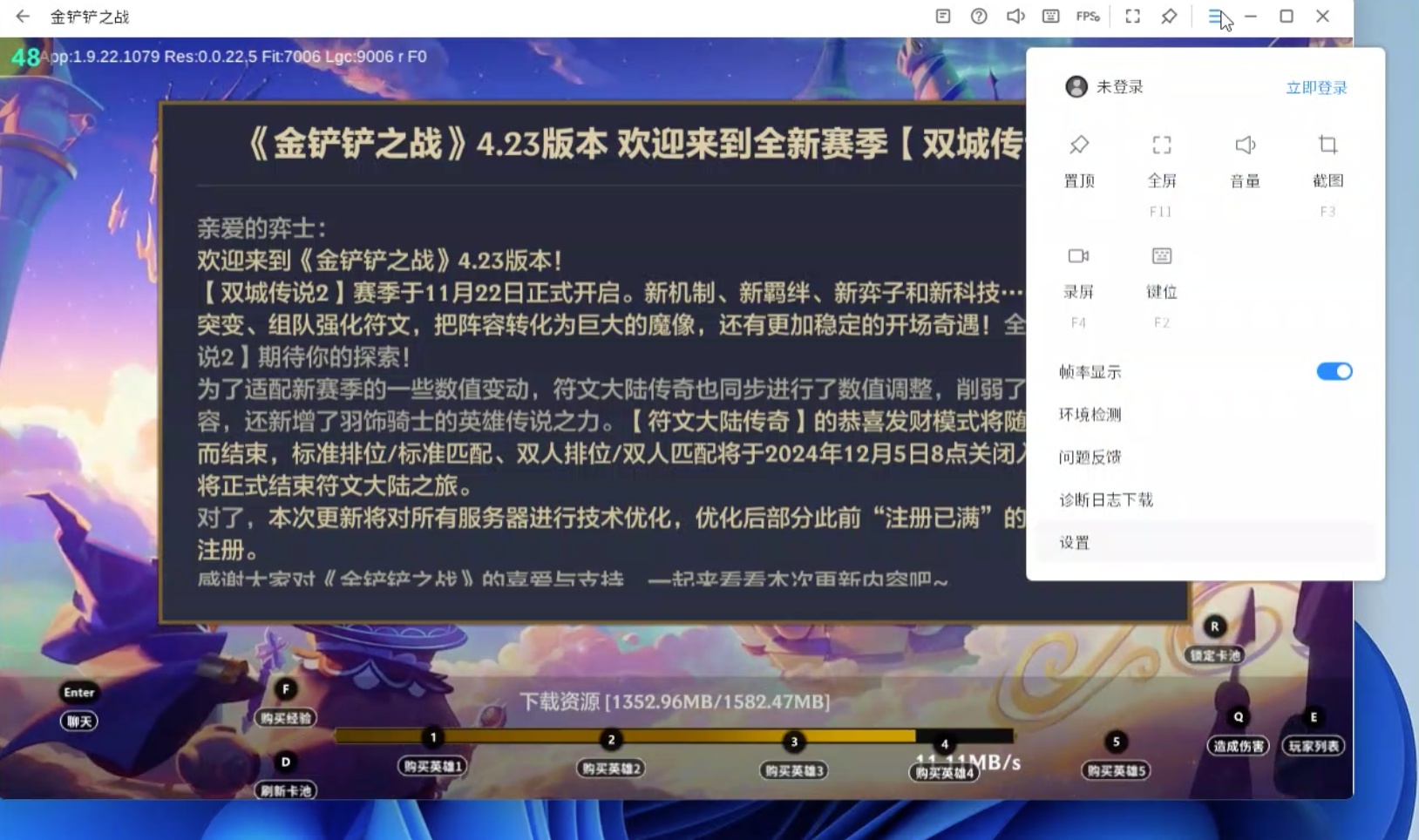Click the 玩家列表 E key overlay
The width and height of the screenshot is (1419, 840).
coord(1314,731)
